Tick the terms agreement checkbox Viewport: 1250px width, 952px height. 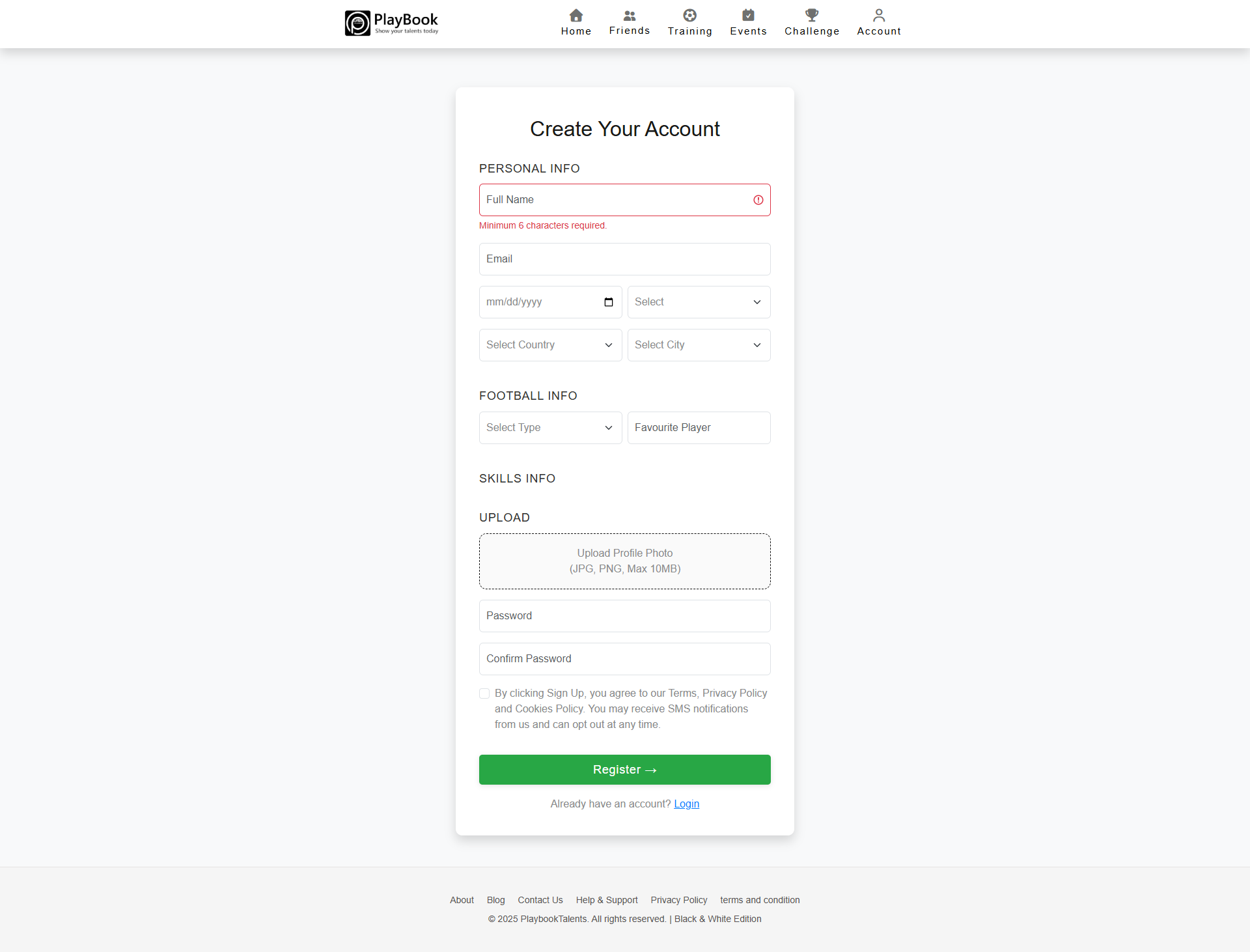pyautogui.click(x=484, y=693)
